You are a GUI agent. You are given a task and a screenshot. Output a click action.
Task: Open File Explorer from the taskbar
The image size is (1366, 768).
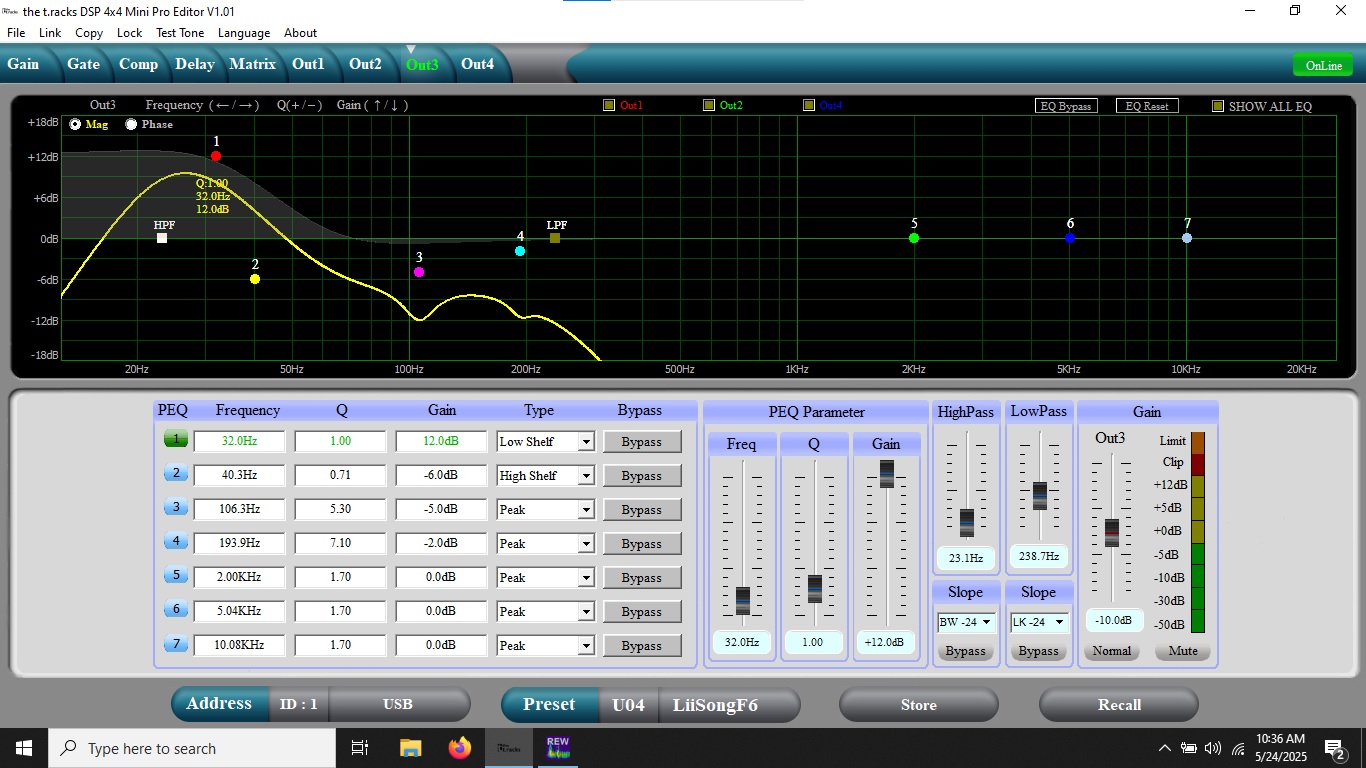410,748
